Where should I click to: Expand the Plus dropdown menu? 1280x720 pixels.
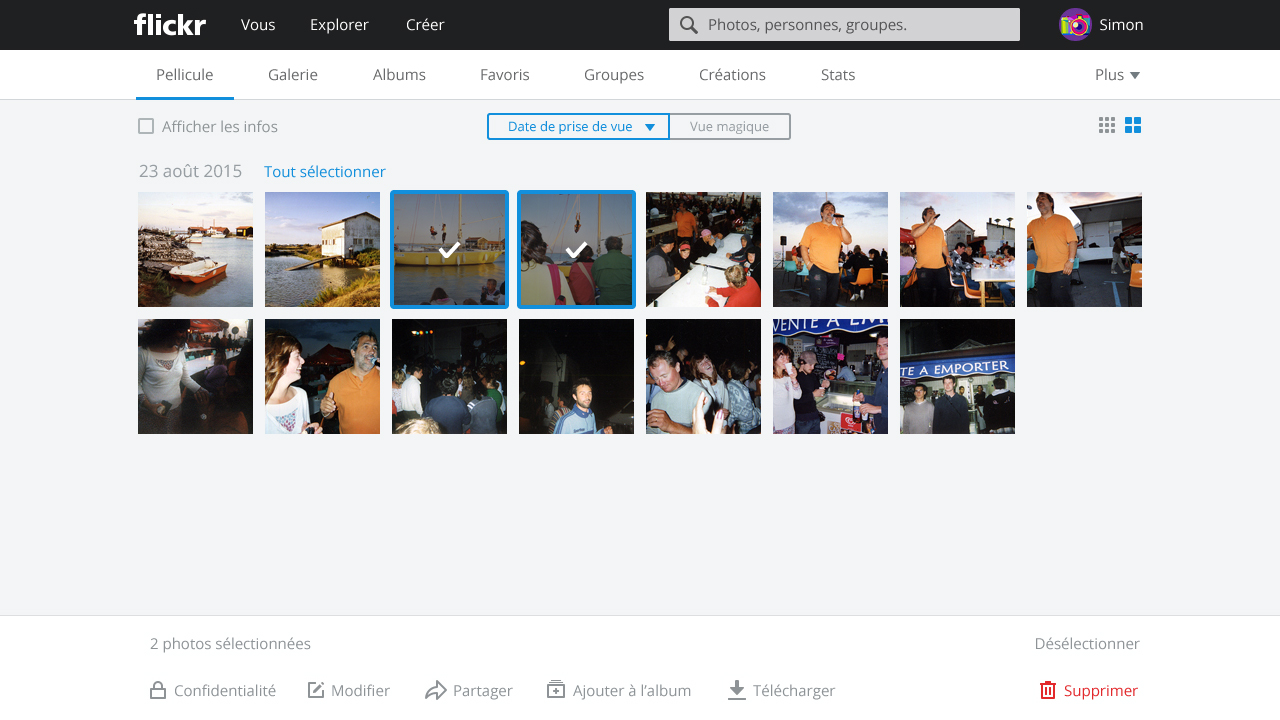(1117, 75)
